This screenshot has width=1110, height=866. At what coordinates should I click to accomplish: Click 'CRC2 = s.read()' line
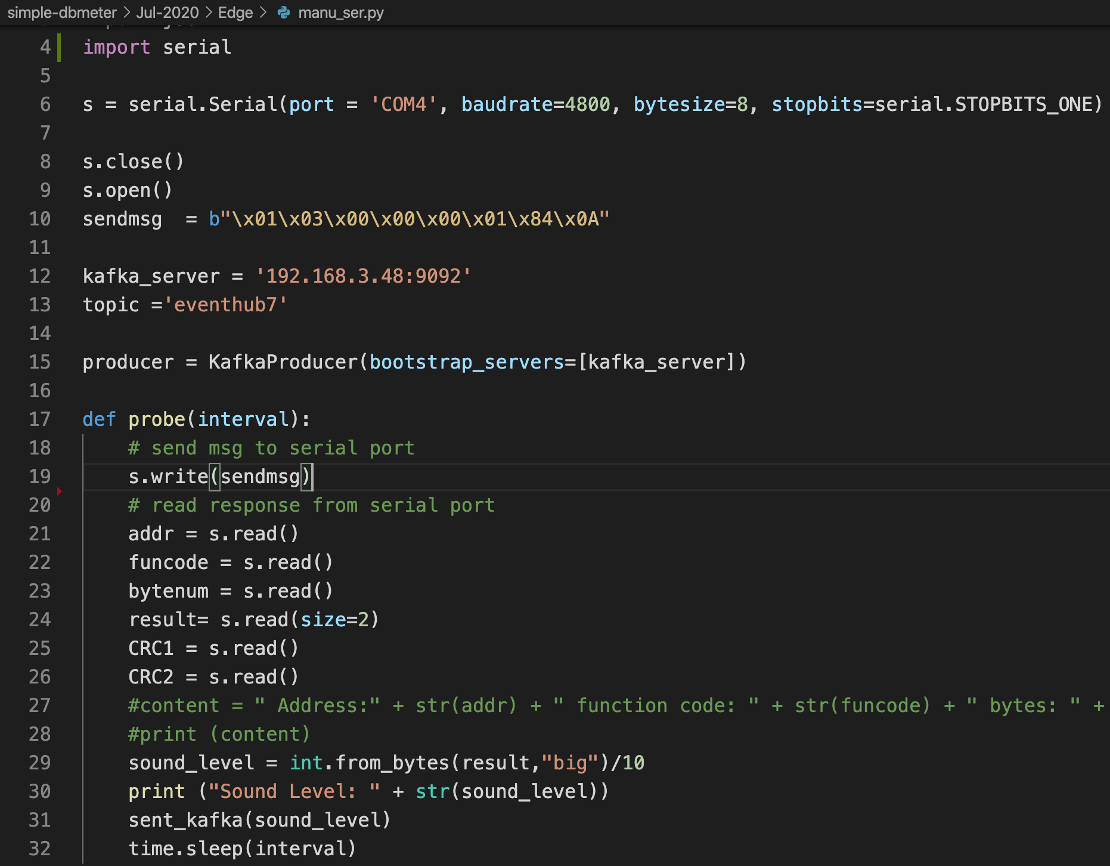point(214,677)
